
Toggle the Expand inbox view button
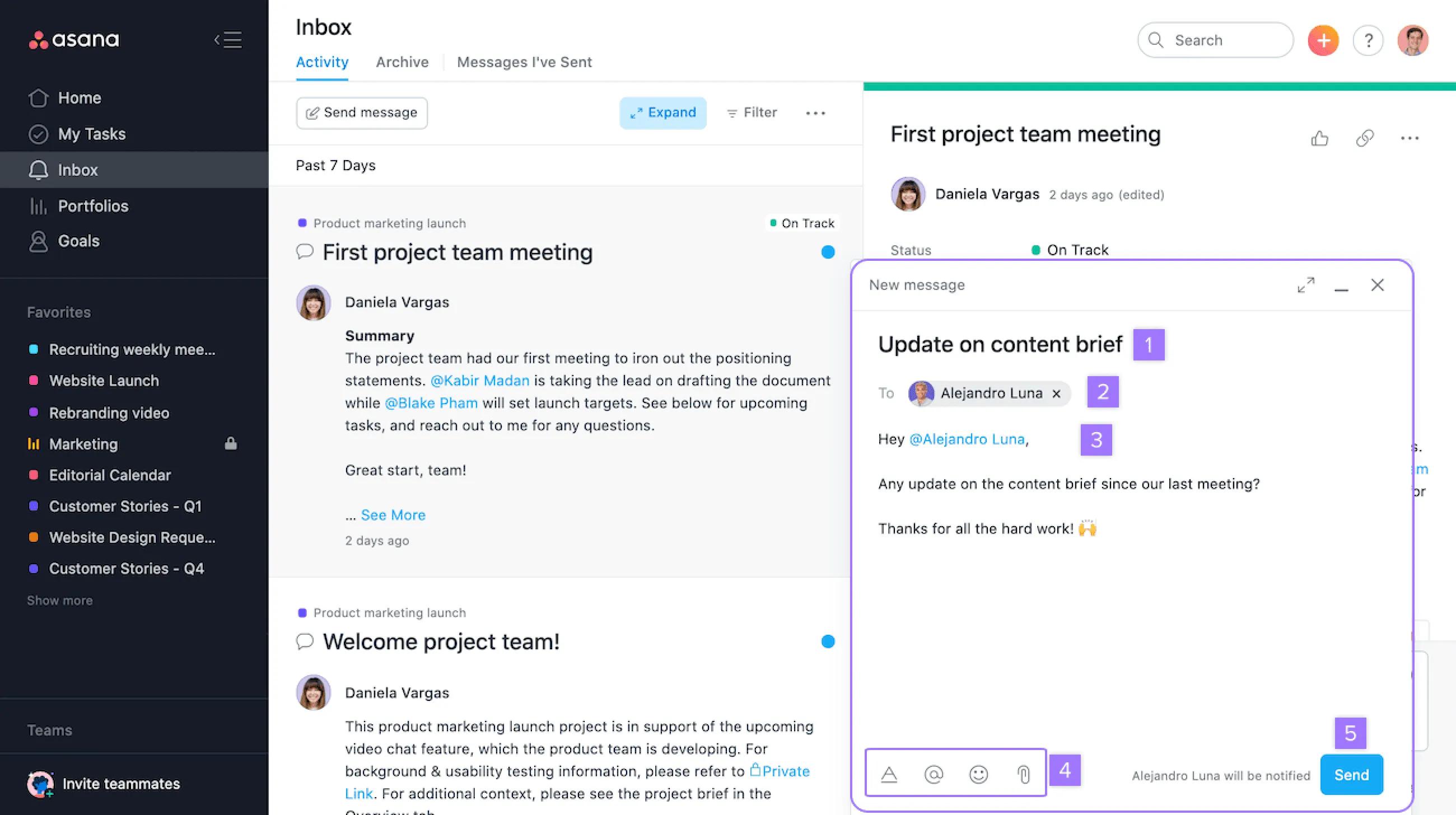coord(663,113)
